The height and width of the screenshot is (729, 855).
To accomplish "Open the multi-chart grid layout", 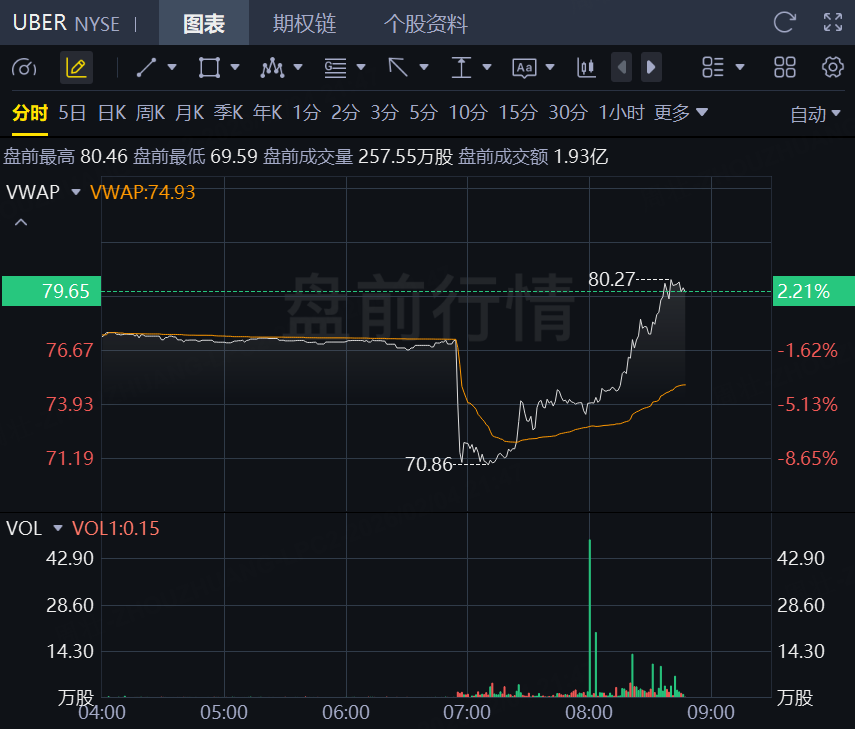I will pos(785,68).
